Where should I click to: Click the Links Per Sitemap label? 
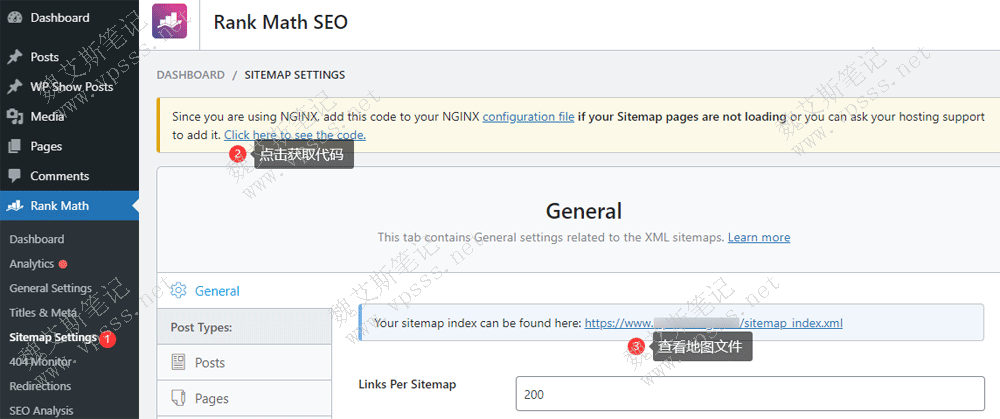408,384
